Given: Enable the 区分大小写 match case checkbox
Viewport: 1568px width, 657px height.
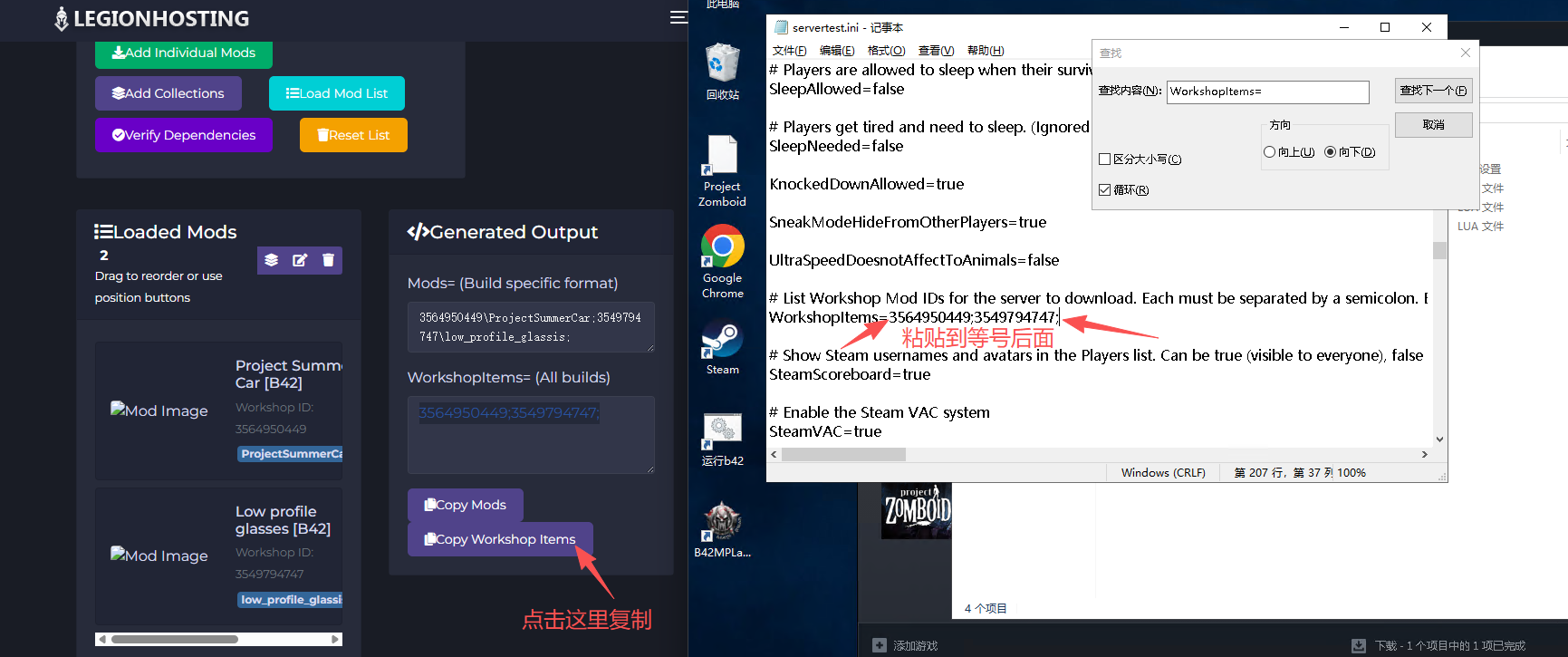Looking at the screenshot, I should pos(1105,159).
